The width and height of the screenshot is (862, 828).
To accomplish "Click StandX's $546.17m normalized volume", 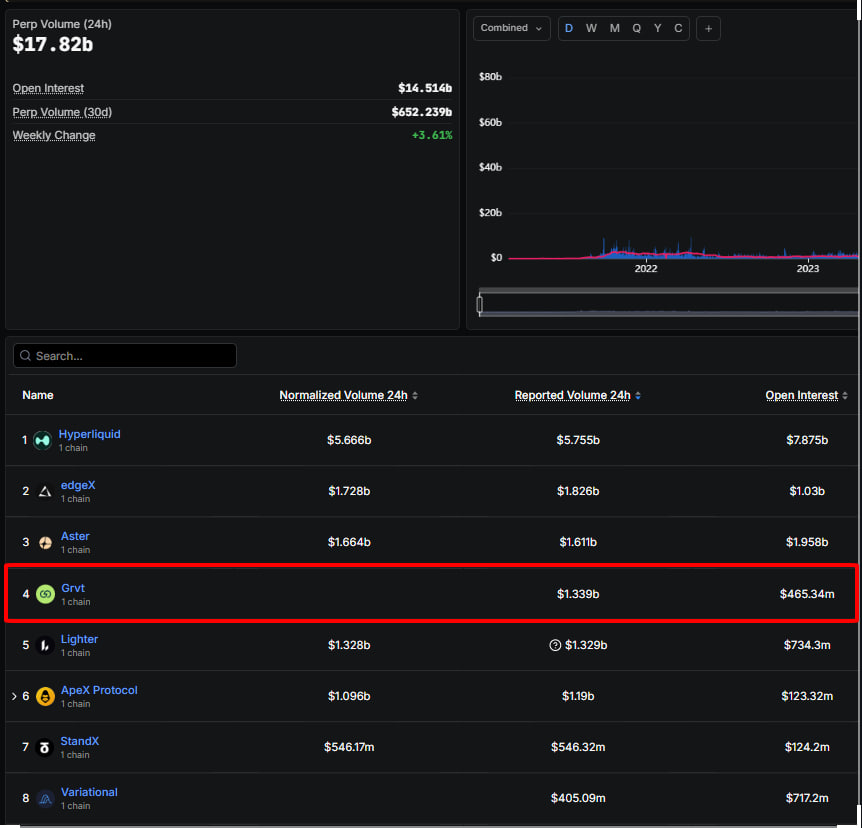I will pos(349,748).
